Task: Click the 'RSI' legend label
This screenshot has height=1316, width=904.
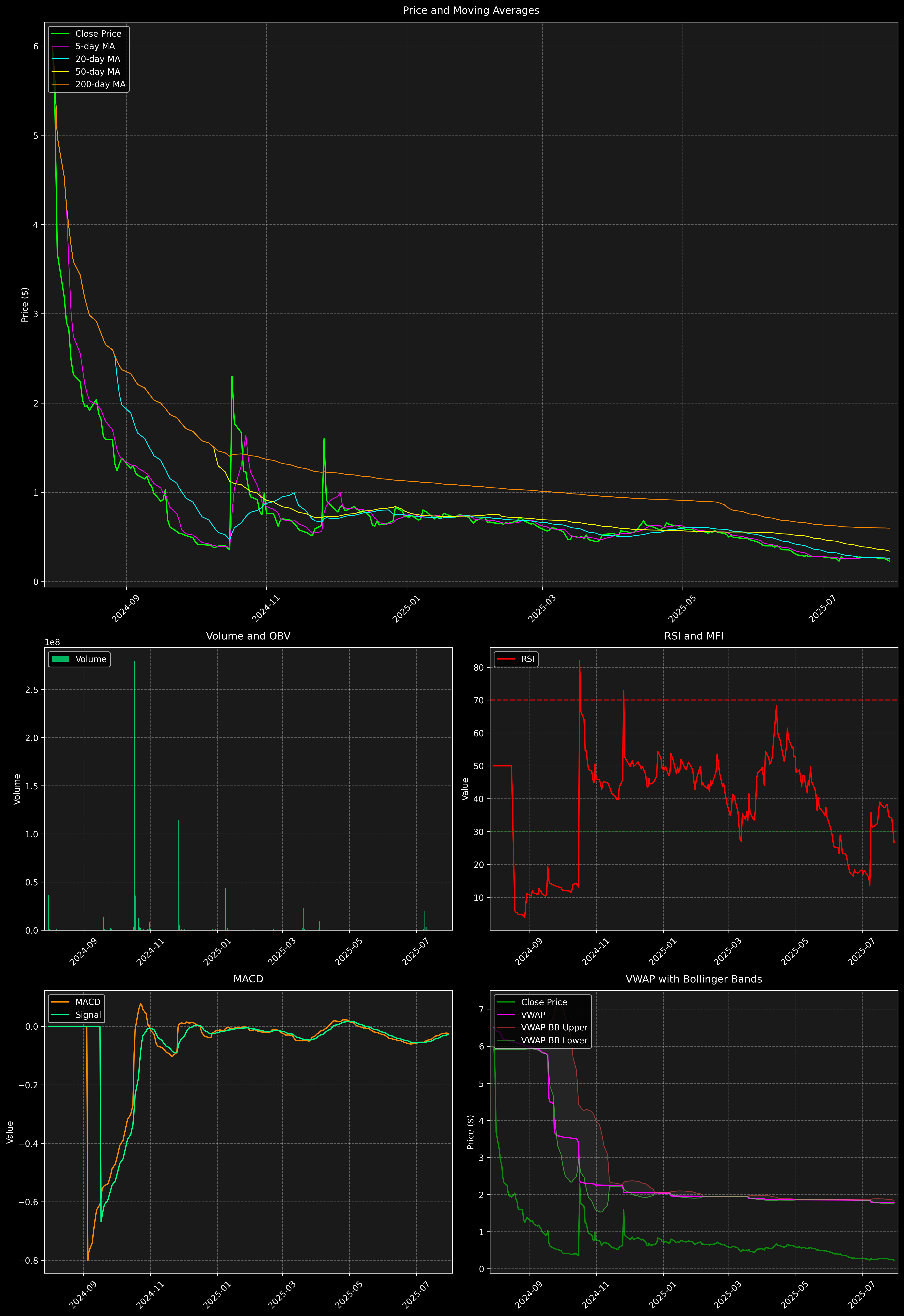Action: tap(528, 659)
